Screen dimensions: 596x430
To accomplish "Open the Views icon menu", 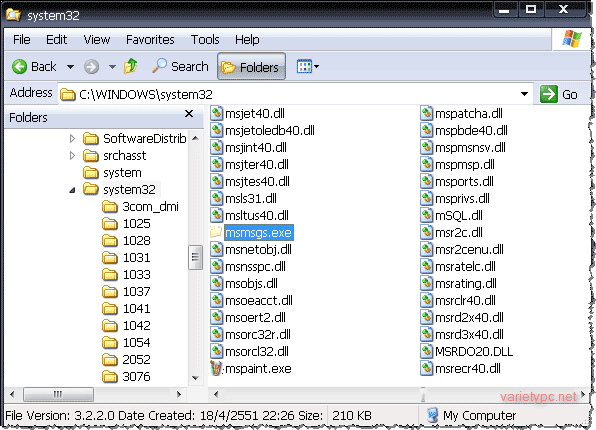I will [x=304, y=67].
